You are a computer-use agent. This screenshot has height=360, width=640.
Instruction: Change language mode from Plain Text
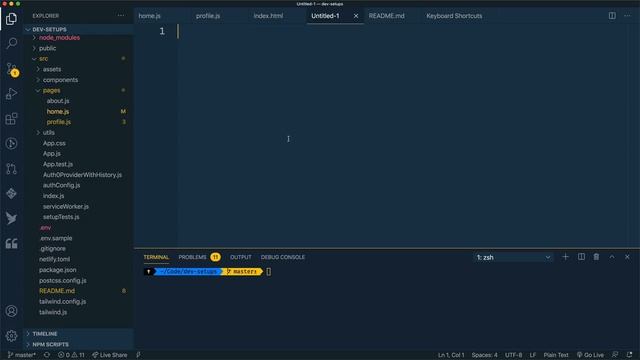556,355
